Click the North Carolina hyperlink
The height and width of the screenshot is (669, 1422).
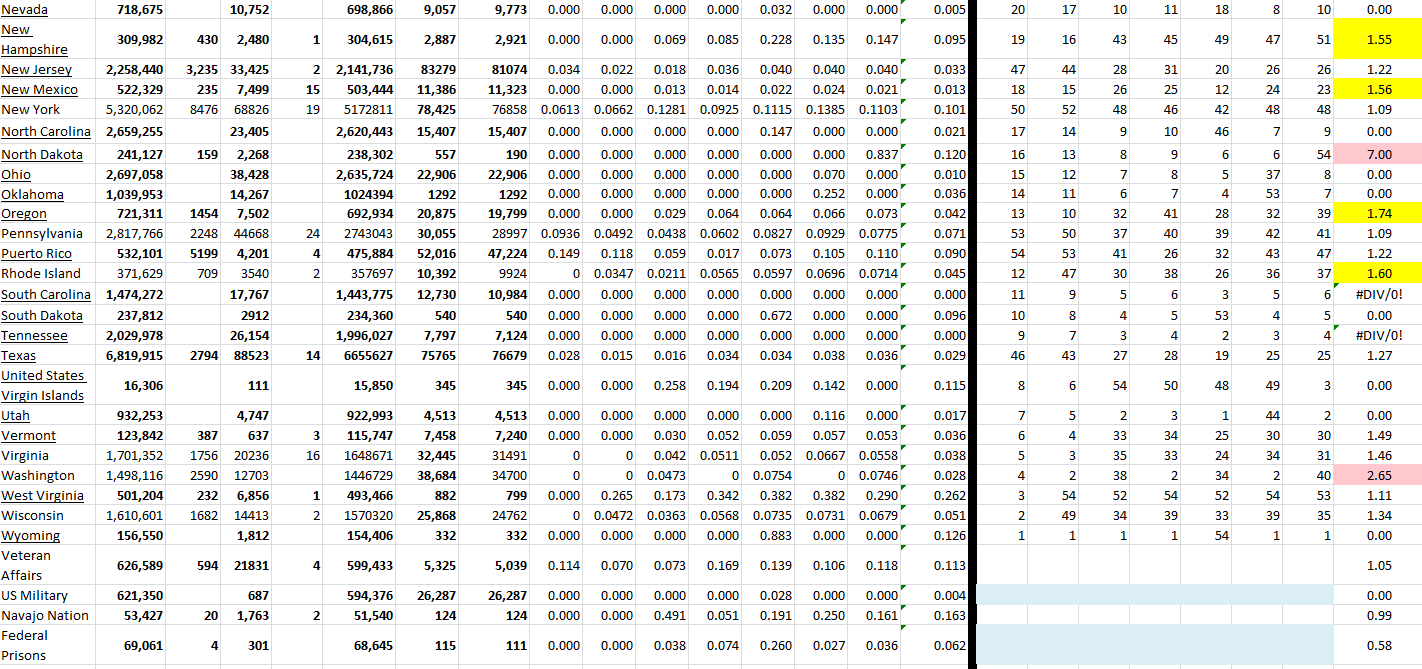(46, 132)
